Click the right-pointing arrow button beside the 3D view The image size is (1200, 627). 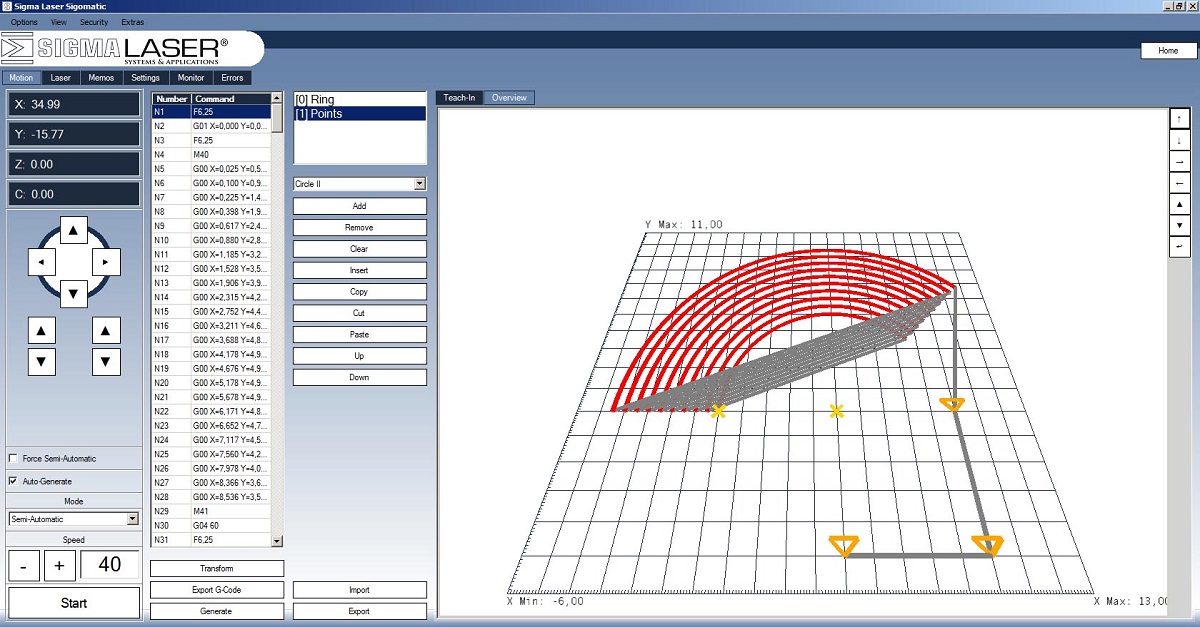(x=1179, y=162)
